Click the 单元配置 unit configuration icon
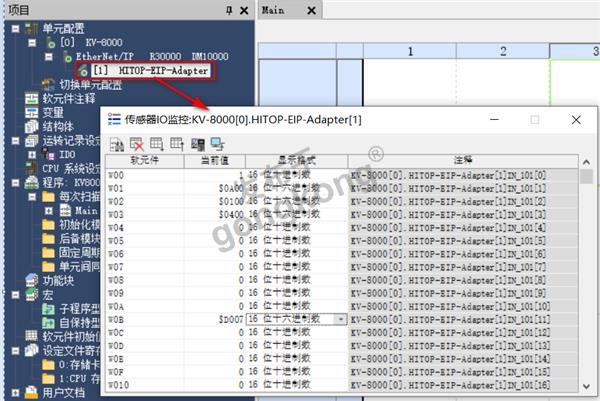The height and width of the screenshot is (401, 600). (x=31, y=28)
